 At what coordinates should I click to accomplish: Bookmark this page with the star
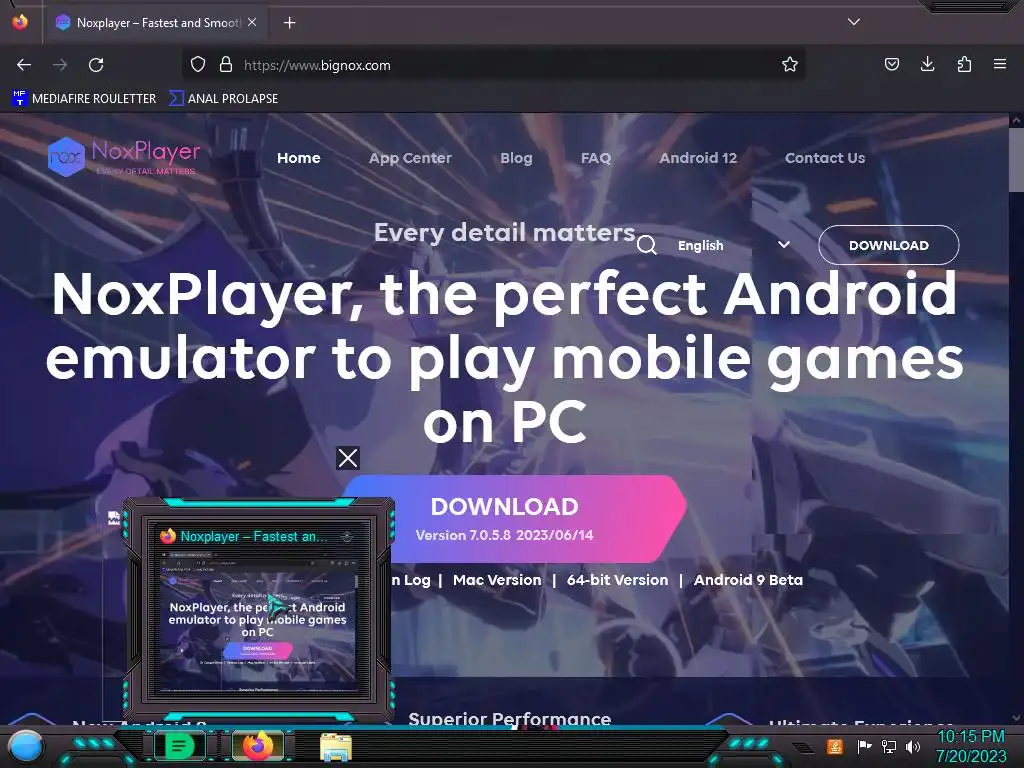790,65
